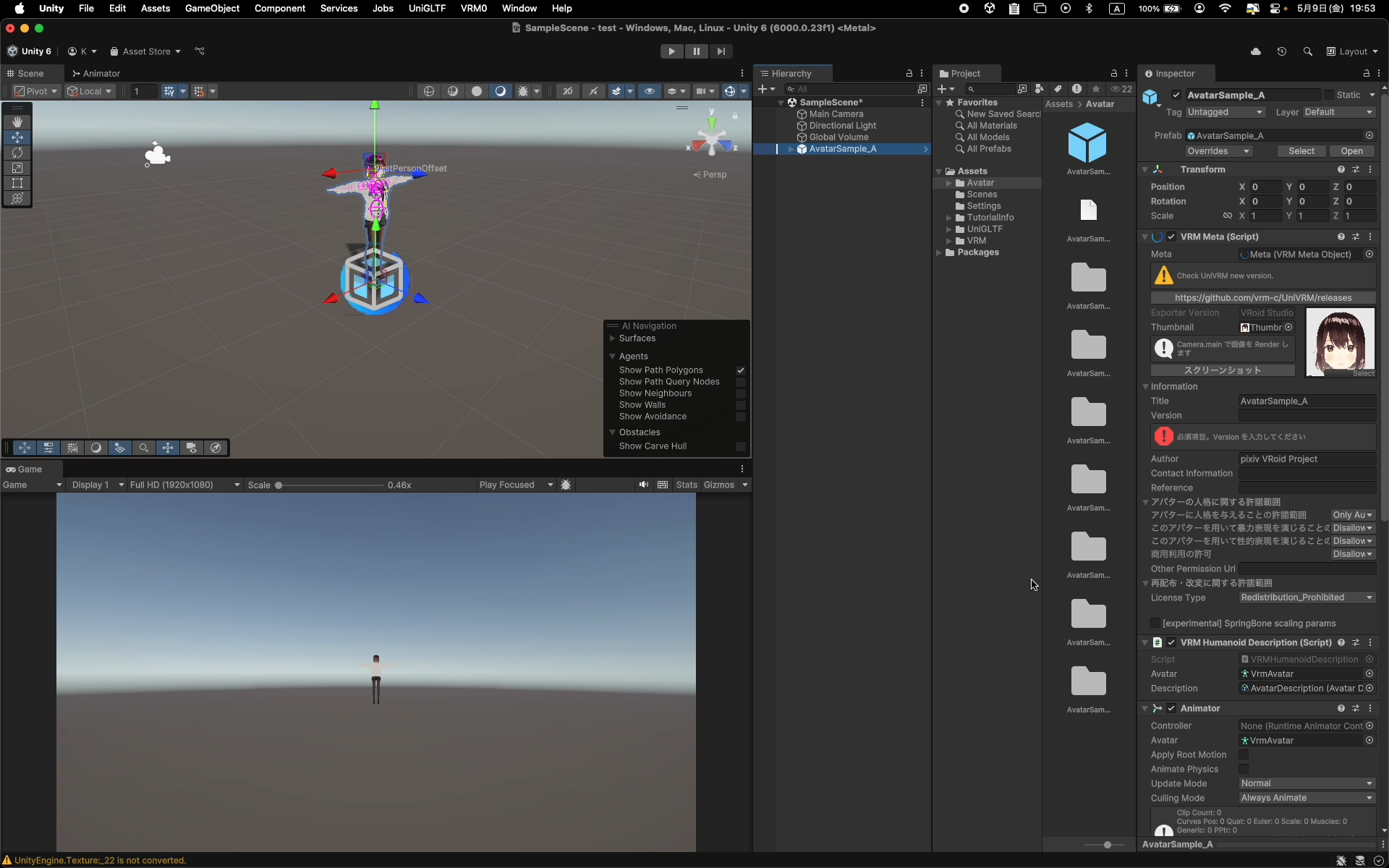Switch to the Animator tab
1389x868 pixels.
point(96,74)
